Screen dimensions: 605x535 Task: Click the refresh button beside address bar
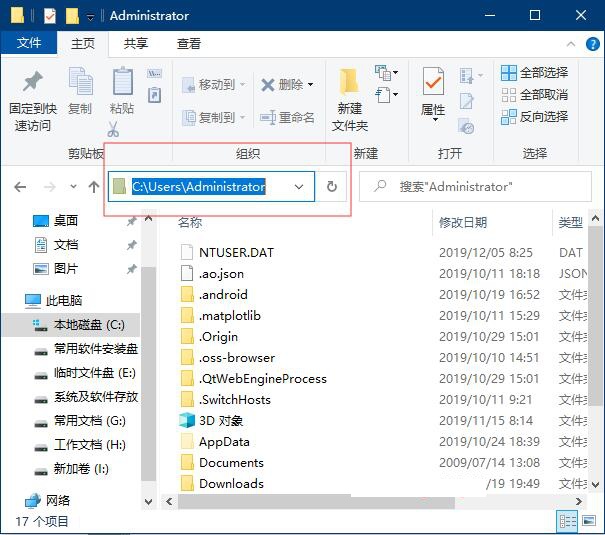pos(332,187)
